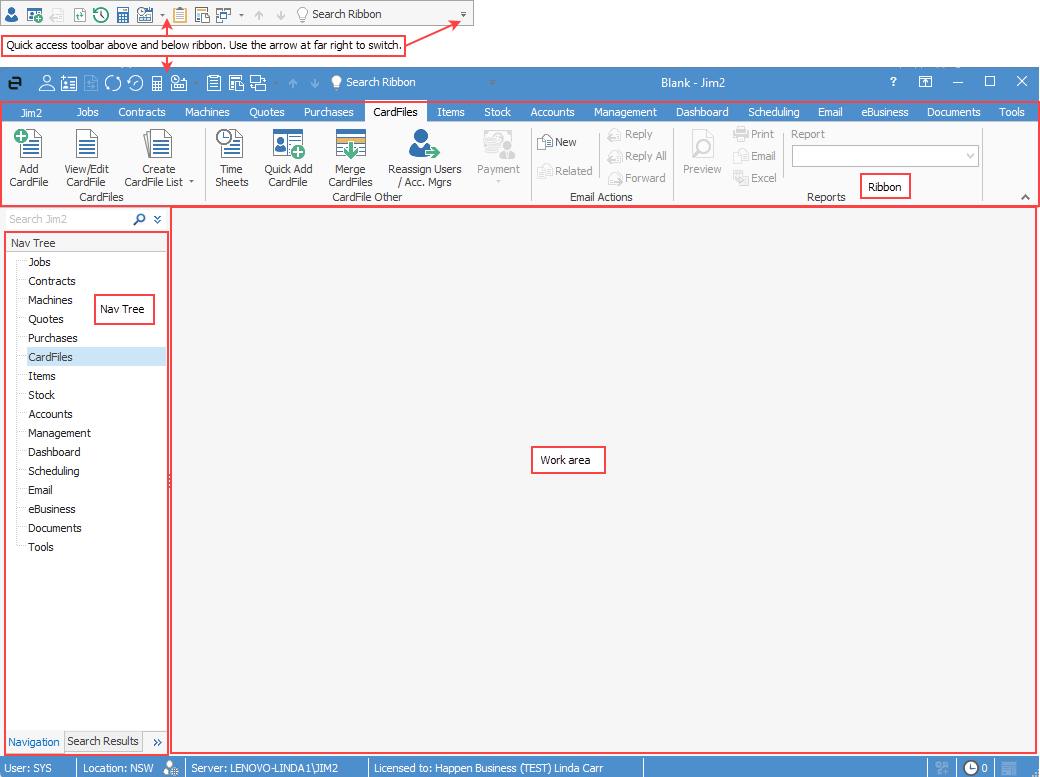Viewport: 1040px width, 777px height.
Task: Click the clipboard icon in the blue title bar
Action: pyautogui.click(x=214, y=83)
